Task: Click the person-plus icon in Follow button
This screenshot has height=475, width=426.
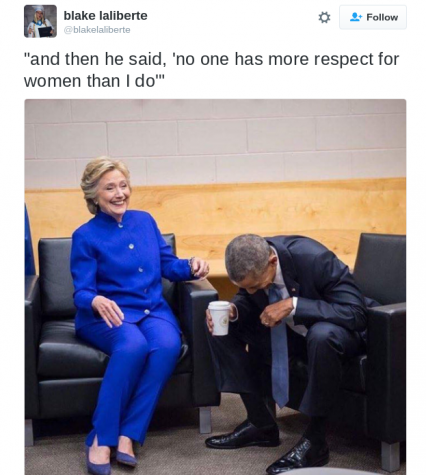Action: [x=356, y=17]
